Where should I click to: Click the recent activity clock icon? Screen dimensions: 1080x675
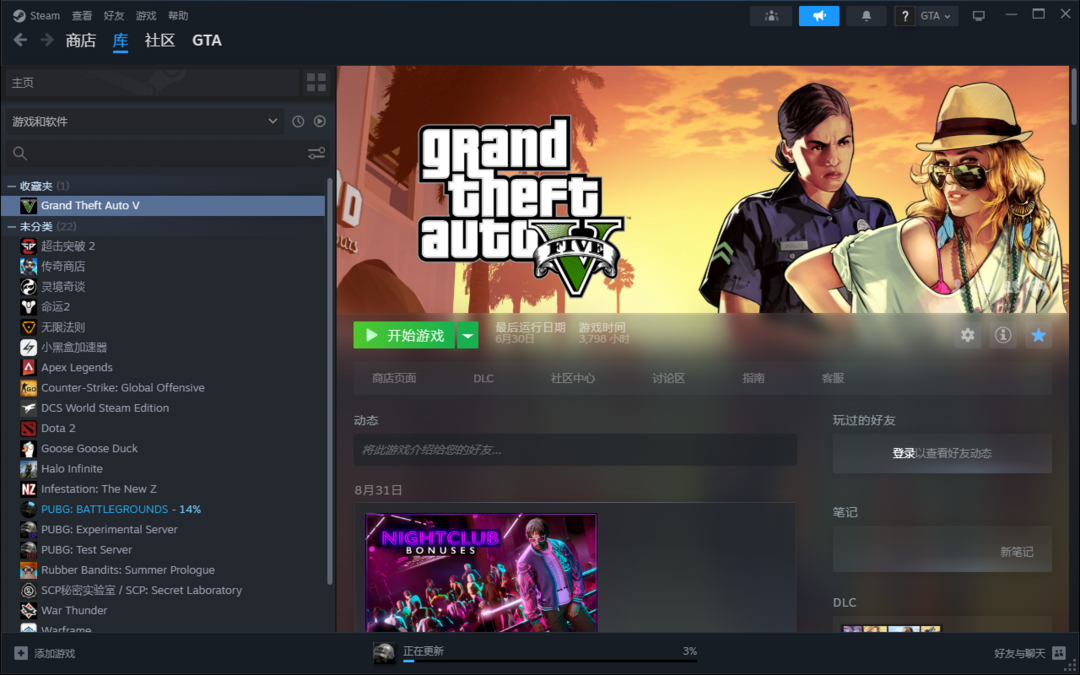298,121
